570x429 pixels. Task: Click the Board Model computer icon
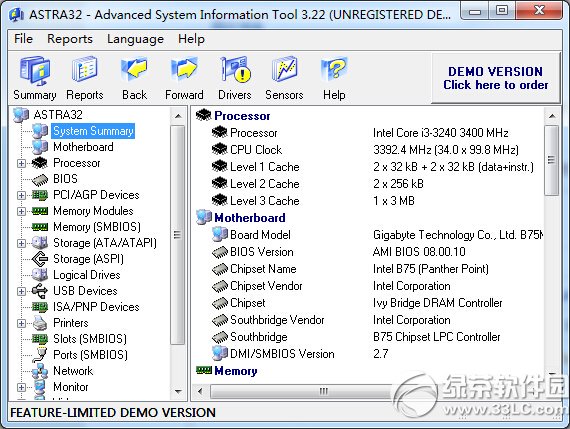pyautogui.click(x=220, y=234)
